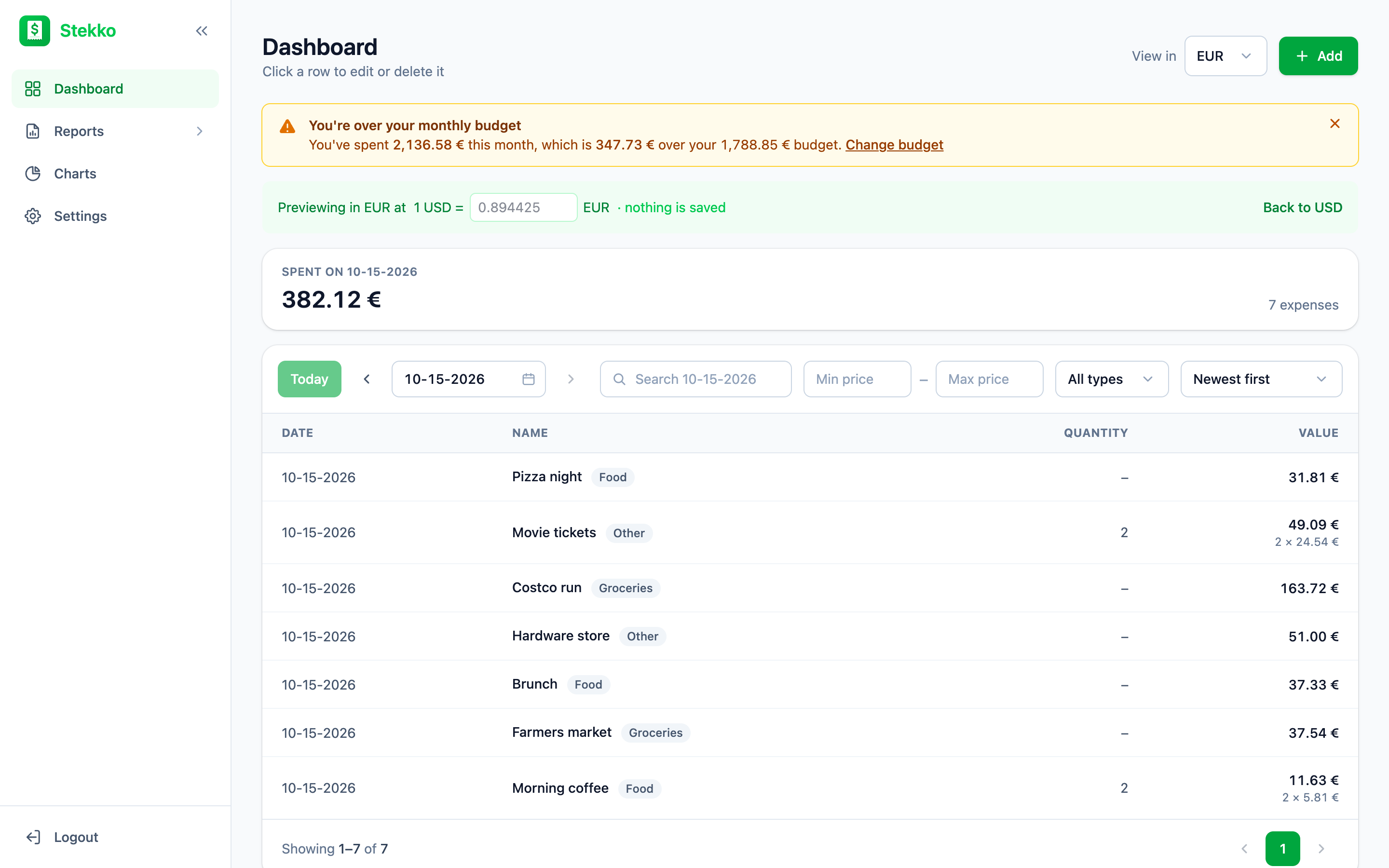The height and width of the screenshot is (868, 1389).
Task: Click the Min price field
Action: 857,379
